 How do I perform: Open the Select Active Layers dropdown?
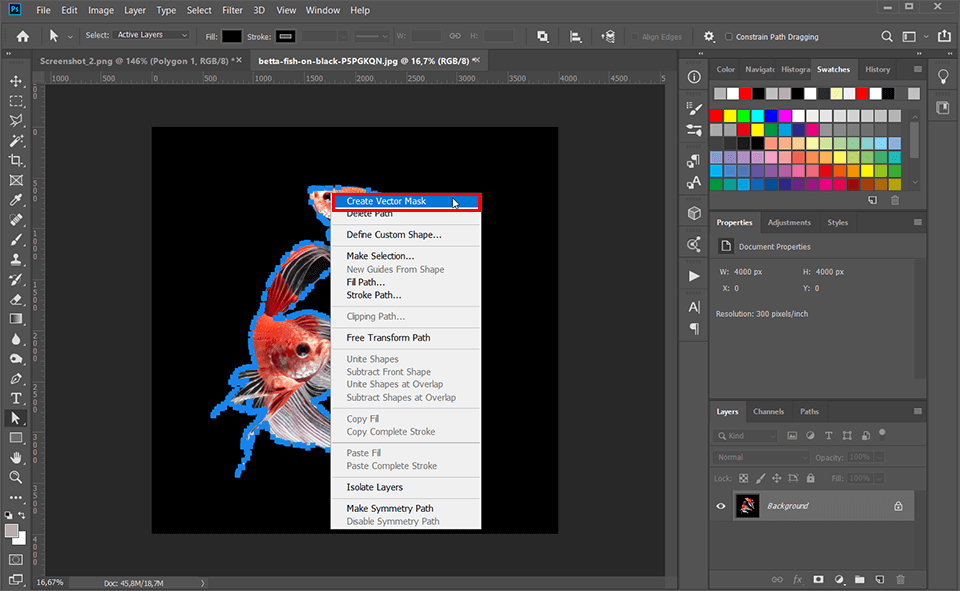(x=152, y=35)
